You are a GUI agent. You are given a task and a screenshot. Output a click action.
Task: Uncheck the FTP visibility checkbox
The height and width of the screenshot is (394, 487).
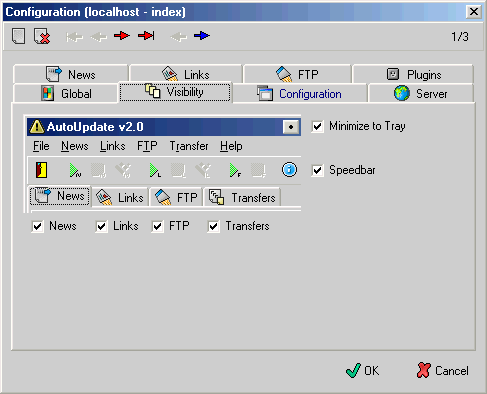(157, 226)
